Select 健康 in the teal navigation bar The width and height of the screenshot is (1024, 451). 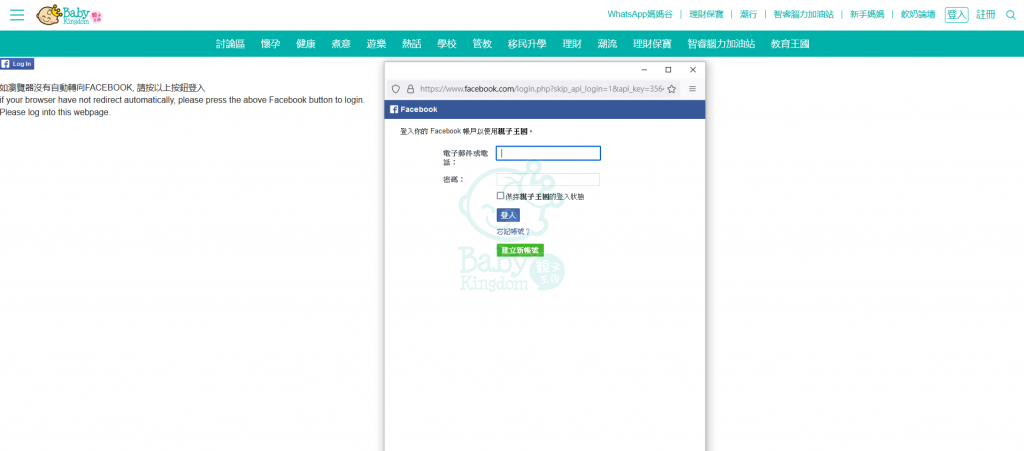[306, 44]
